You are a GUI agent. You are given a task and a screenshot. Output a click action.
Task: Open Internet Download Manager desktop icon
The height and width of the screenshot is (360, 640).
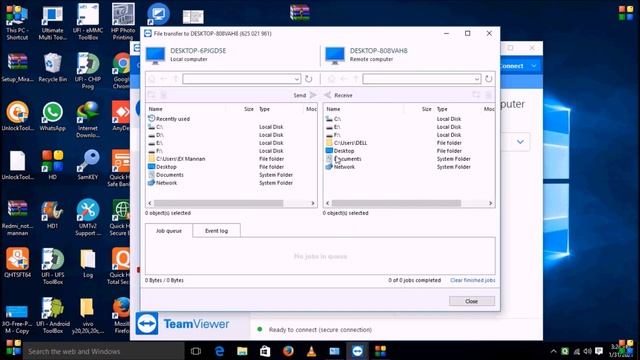click(87, 120)
